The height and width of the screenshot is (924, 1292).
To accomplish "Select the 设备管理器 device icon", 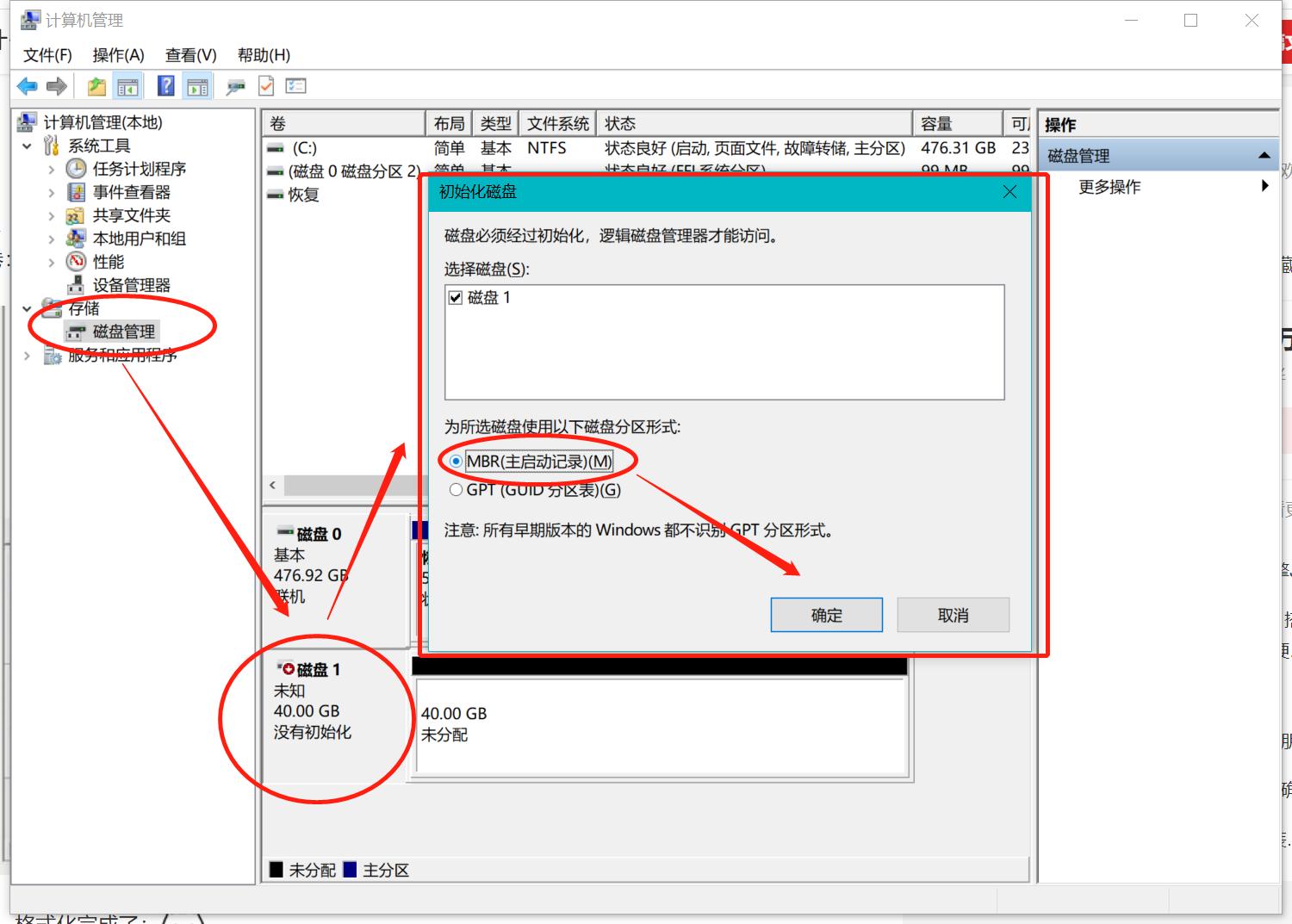I will pos(77,285).
